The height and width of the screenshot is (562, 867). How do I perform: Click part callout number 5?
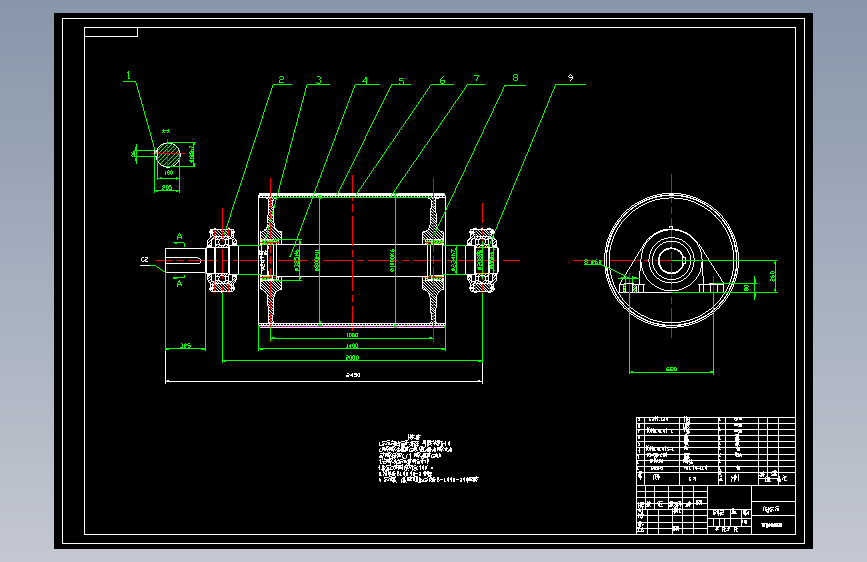point(401,81)
